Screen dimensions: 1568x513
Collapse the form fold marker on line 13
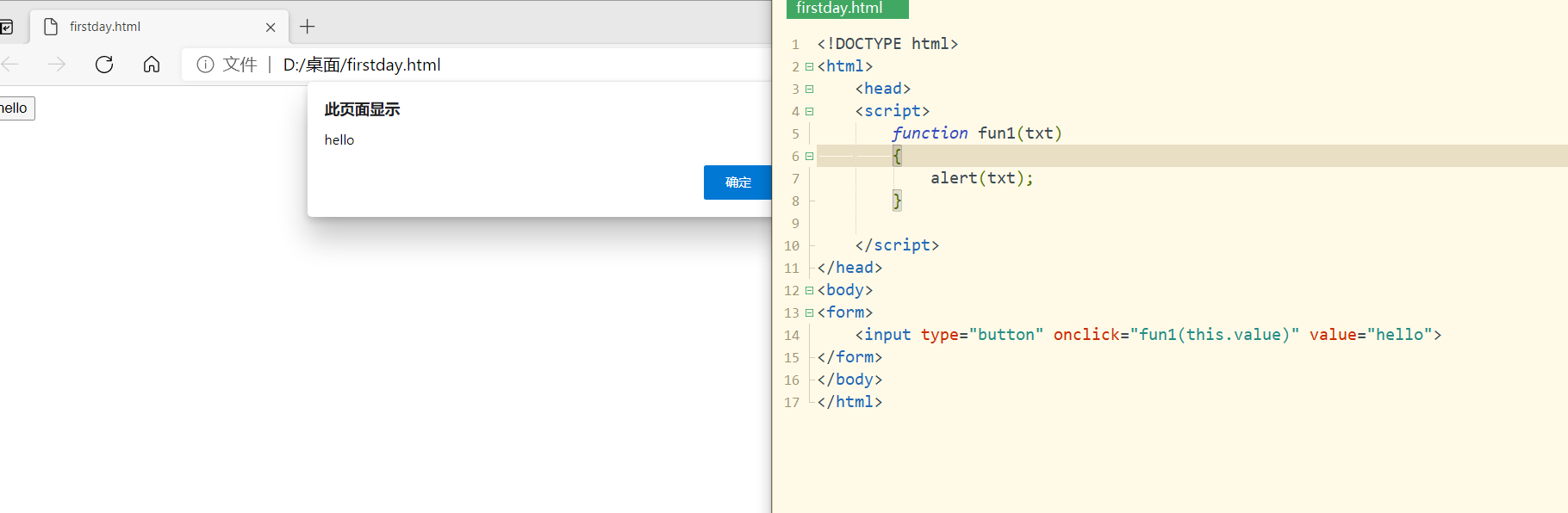809,312
